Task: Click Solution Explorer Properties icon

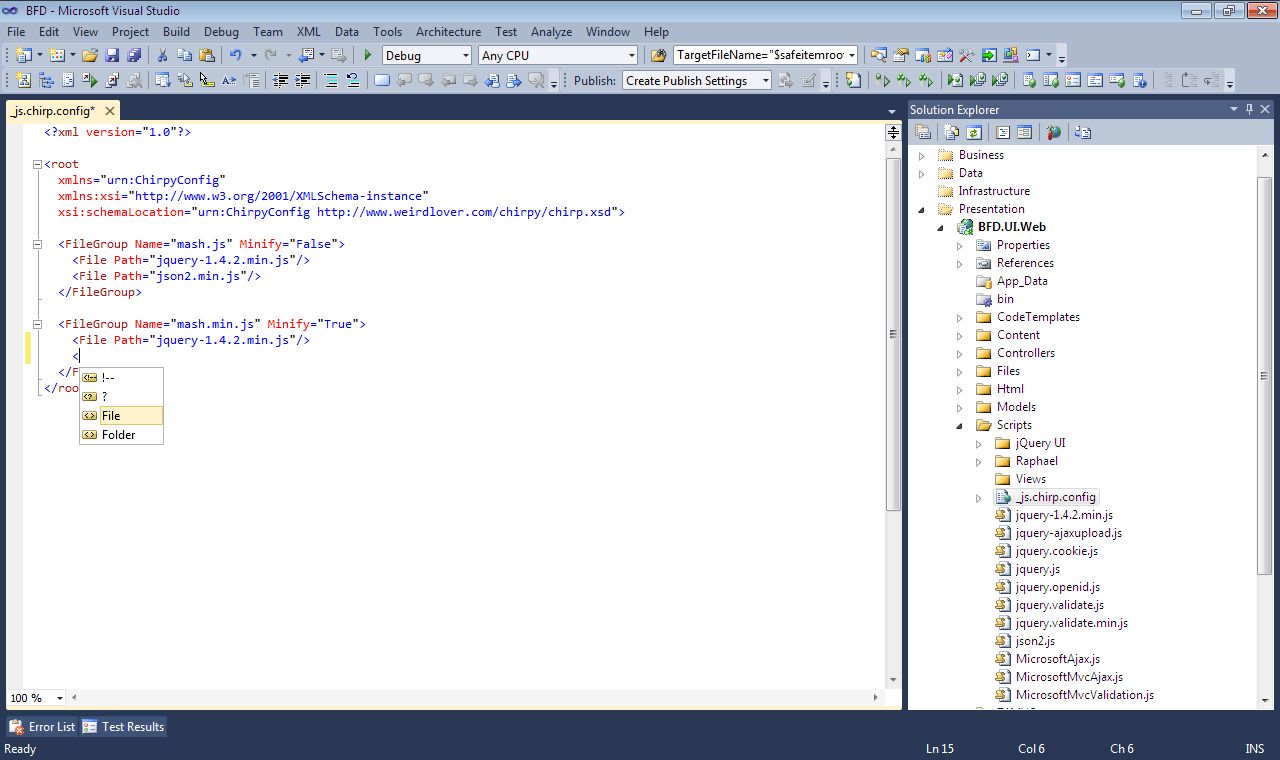Action: tap(923, 132)
